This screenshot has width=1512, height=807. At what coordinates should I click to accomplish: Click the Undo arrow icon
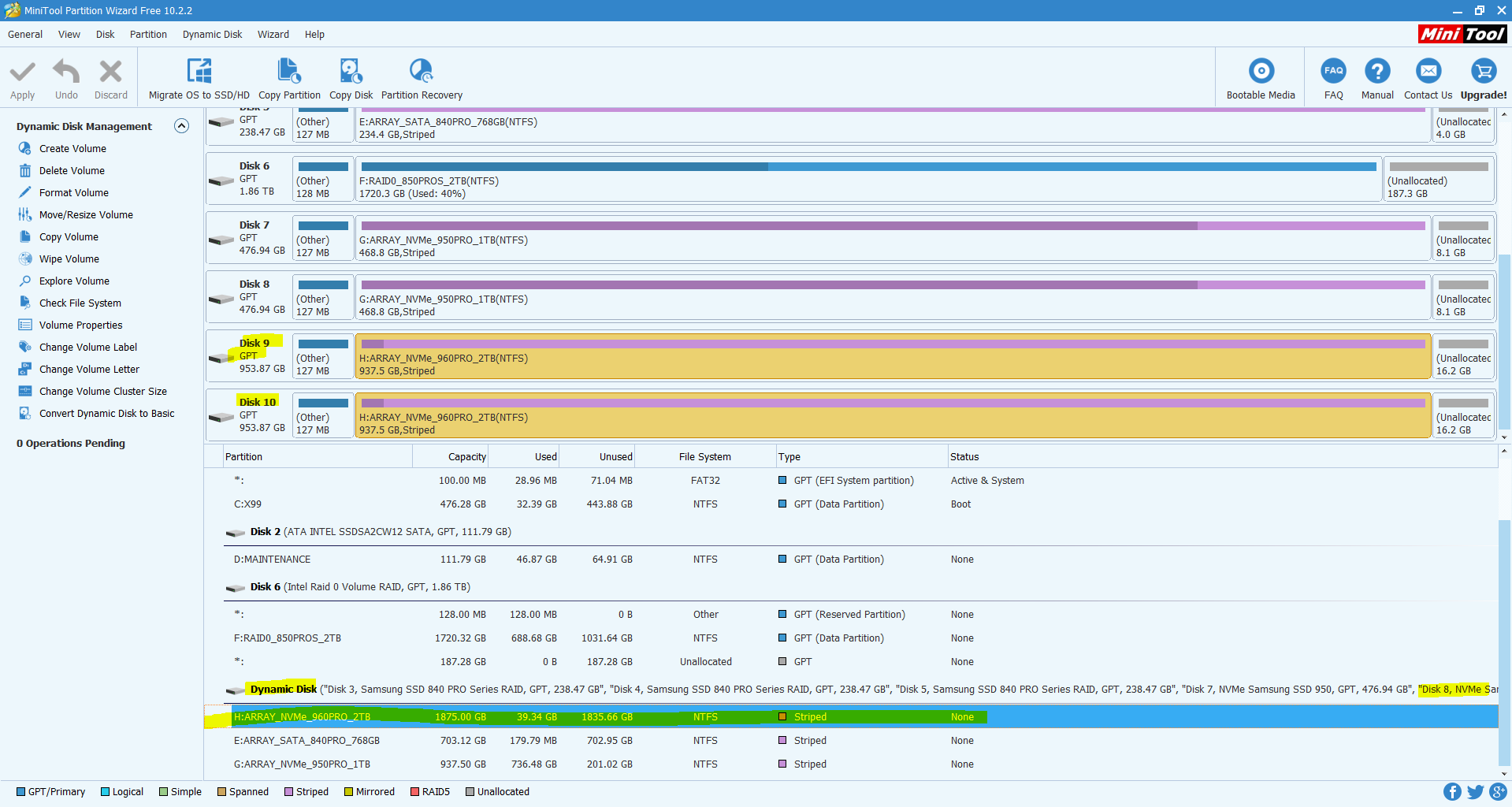66,72
